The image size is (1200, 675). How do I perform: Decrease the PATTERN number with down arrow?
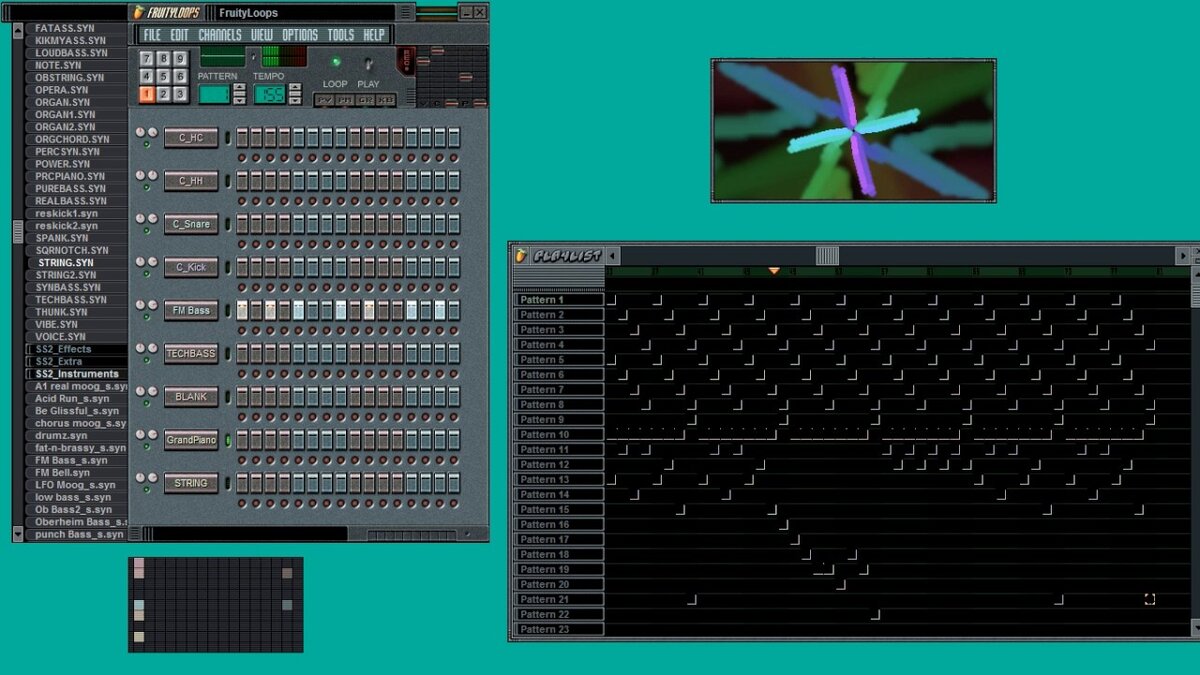(239, 99)
